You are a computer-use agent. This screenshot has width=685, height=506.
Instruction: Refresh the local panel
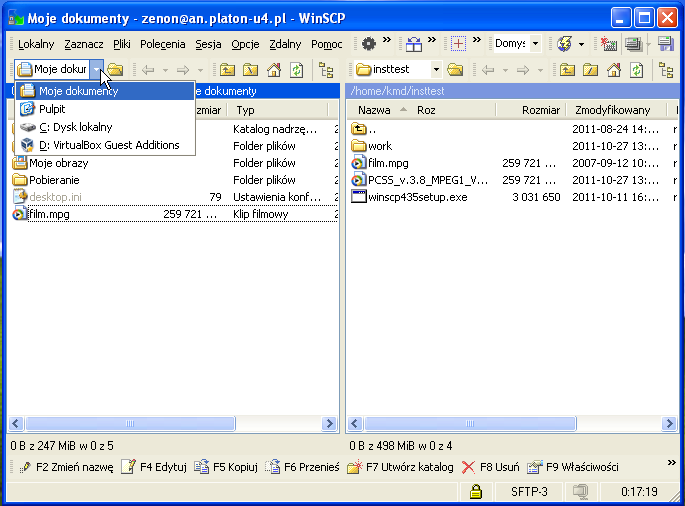(297, 69)
